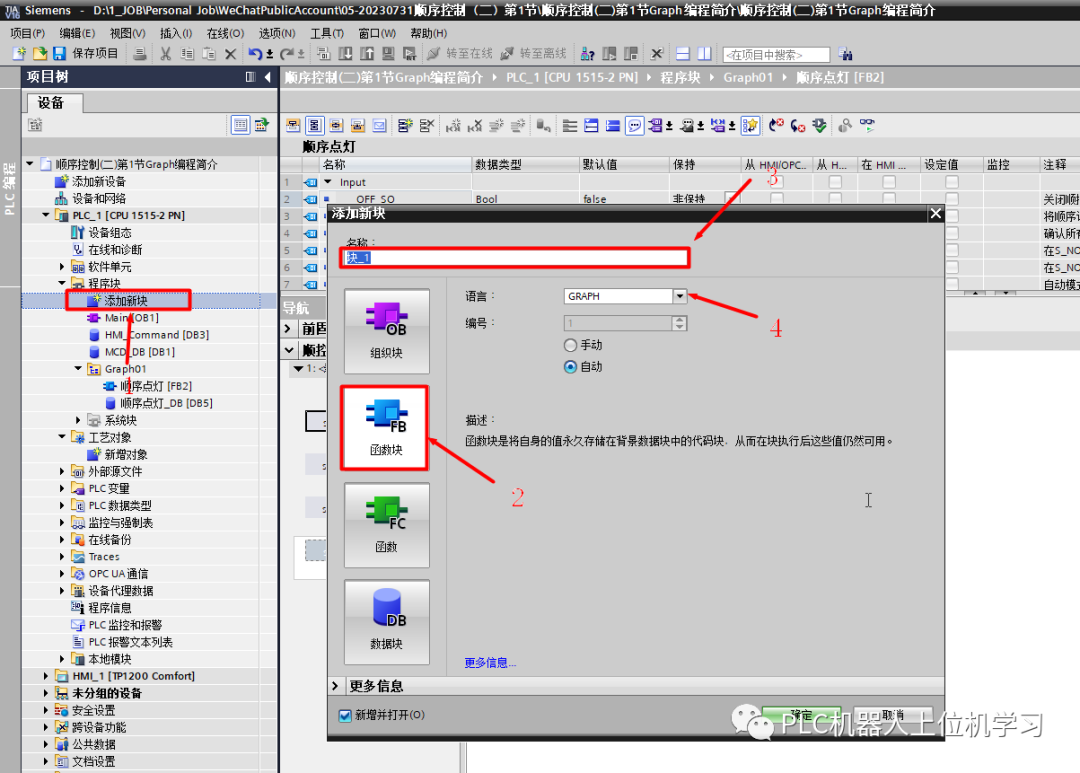Upload from device using the toolbar icon
This screenshot has height=773, width=1080.
tap(367, 54)
